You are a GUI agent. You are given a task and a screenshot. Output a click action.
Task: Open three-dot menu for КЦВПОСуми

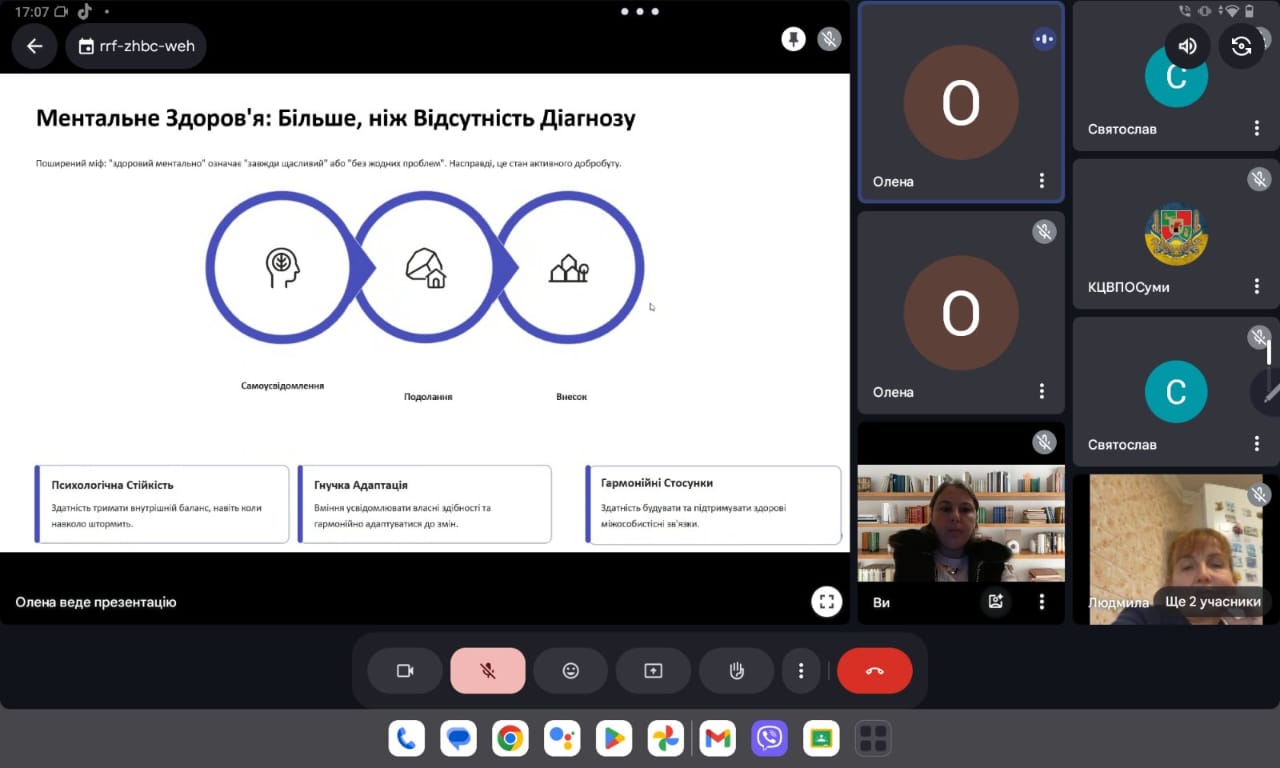pyautogui.click(x=1257, y=287)
